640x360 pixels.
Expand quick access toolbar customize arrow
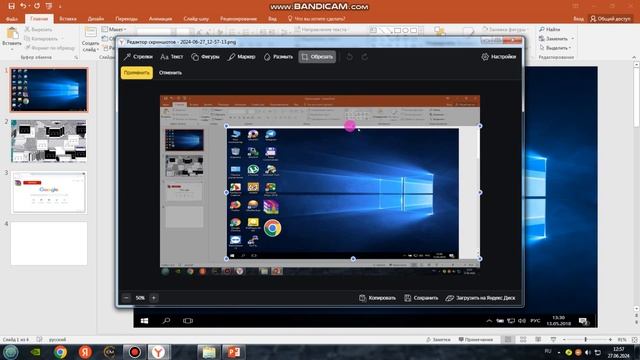pos(60,6)
